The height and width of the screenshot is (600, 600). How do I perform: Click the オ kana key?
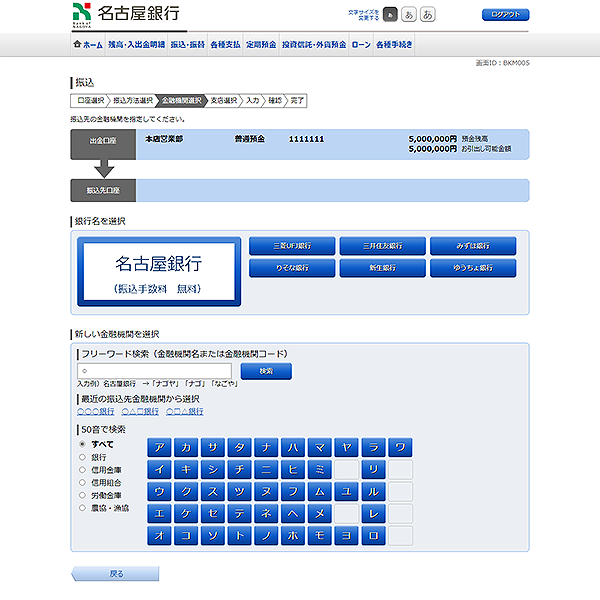pos(160,536)
